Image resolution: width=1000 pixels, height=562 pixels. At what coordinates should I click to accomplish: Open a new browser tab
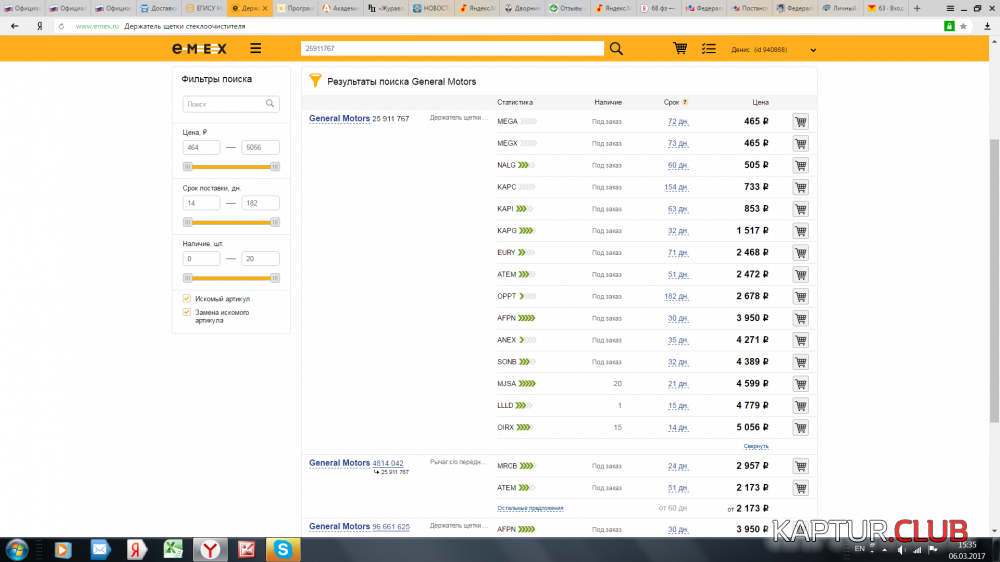click(x=917, y=8)
